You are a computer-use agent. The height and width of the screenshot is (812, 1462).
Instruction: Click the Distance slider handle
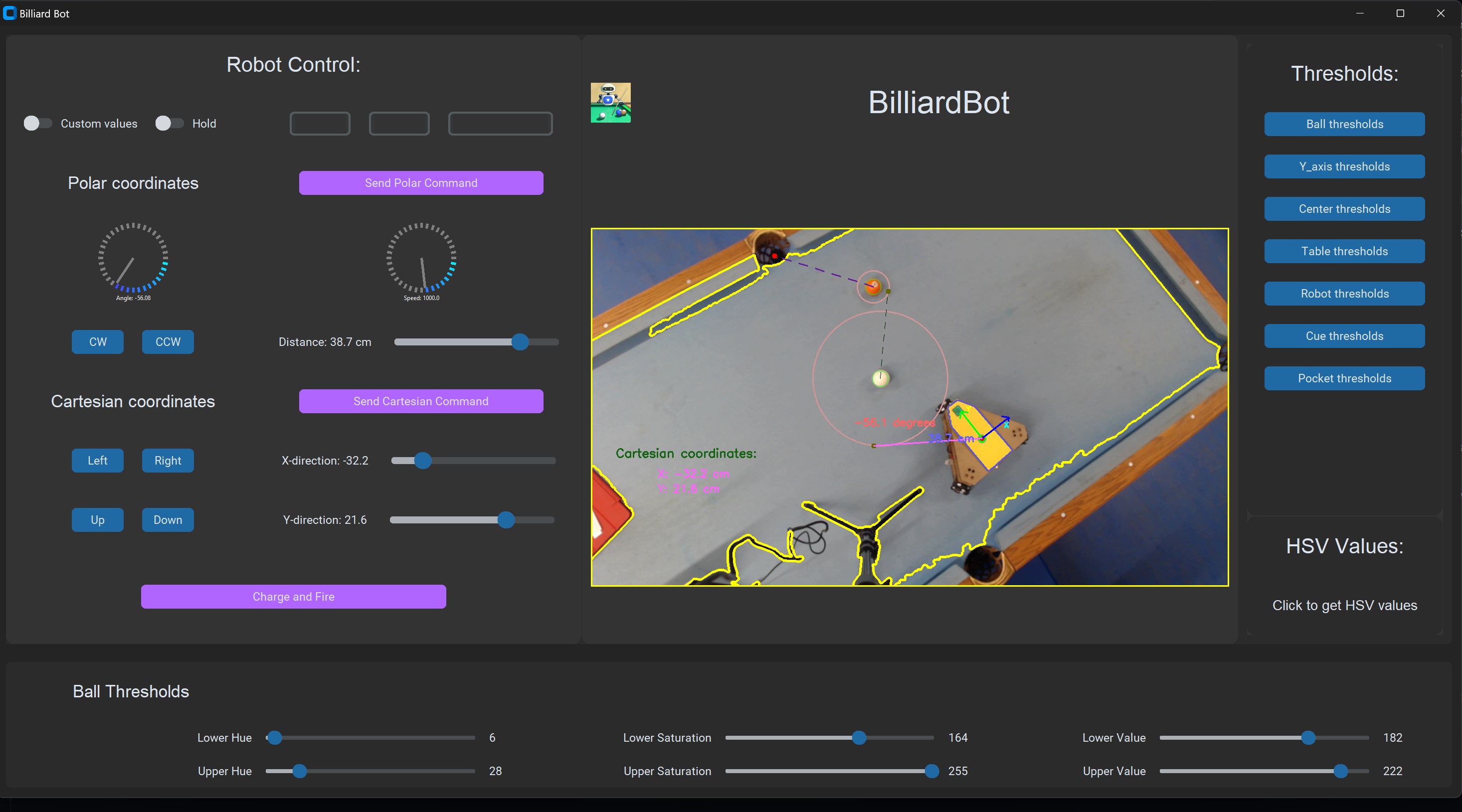point(520,341)
